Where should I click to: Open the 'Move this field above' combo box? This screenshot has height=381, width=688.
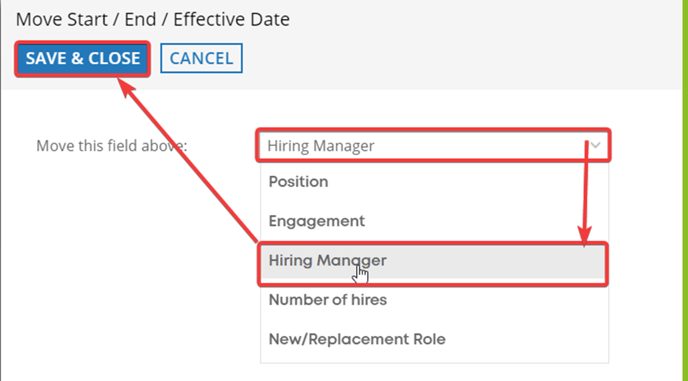click(434, 145)
